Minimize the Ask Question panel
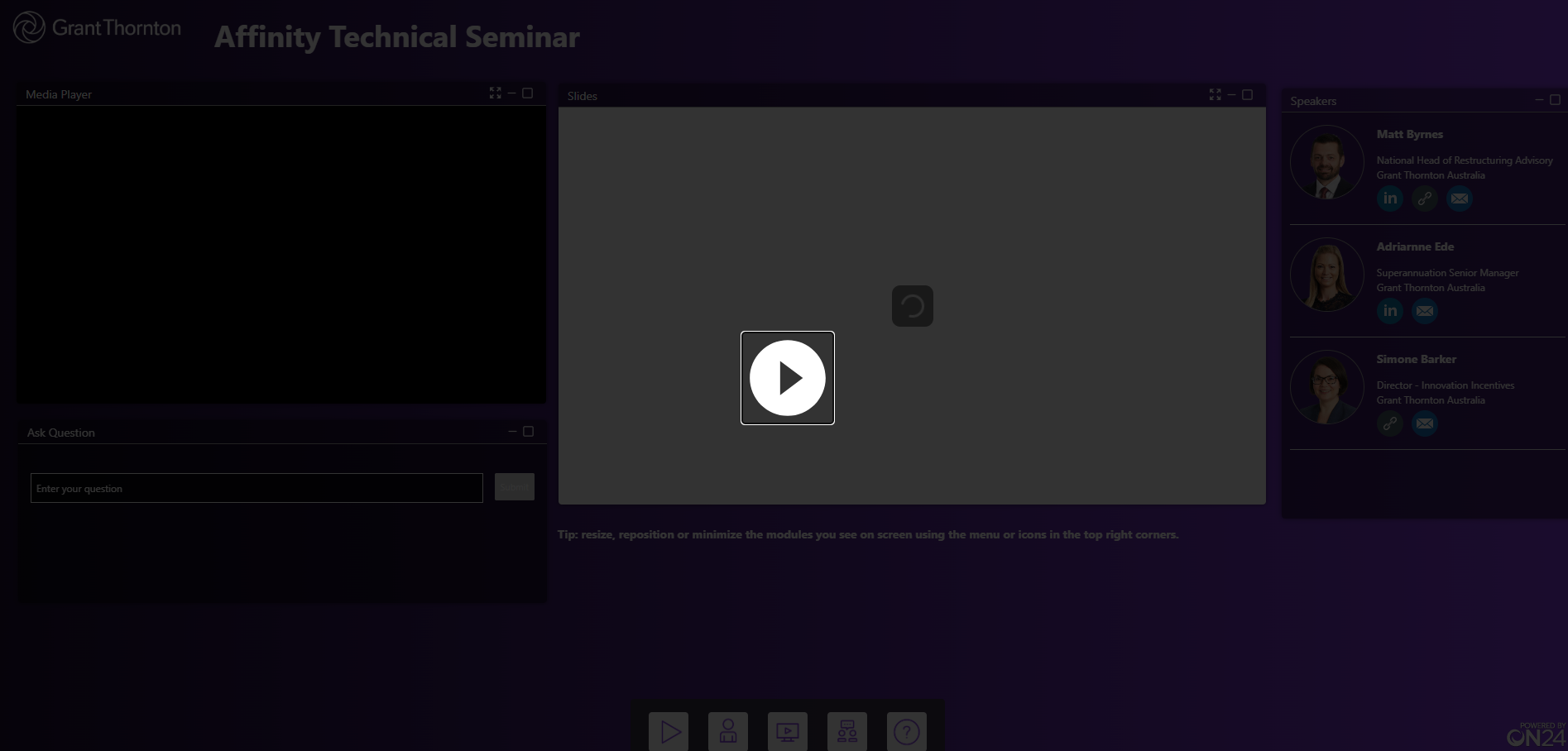Screen dimensions: 1568x751 512,432
